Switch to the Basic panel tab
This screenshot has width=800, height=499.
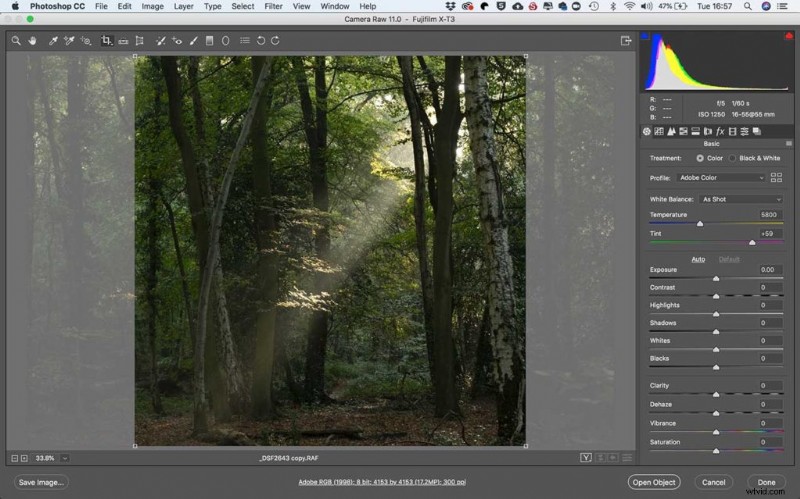pos(646,132)
